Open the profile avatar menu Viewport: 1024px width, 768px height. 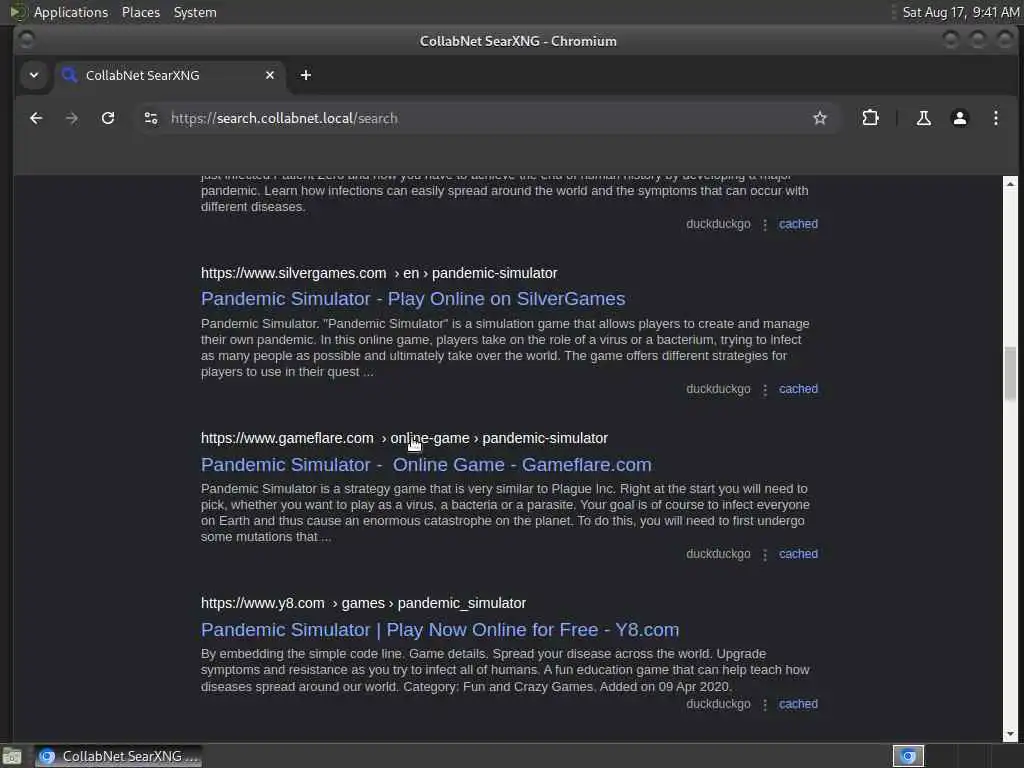pyautogui.click(x=959, y=118)
